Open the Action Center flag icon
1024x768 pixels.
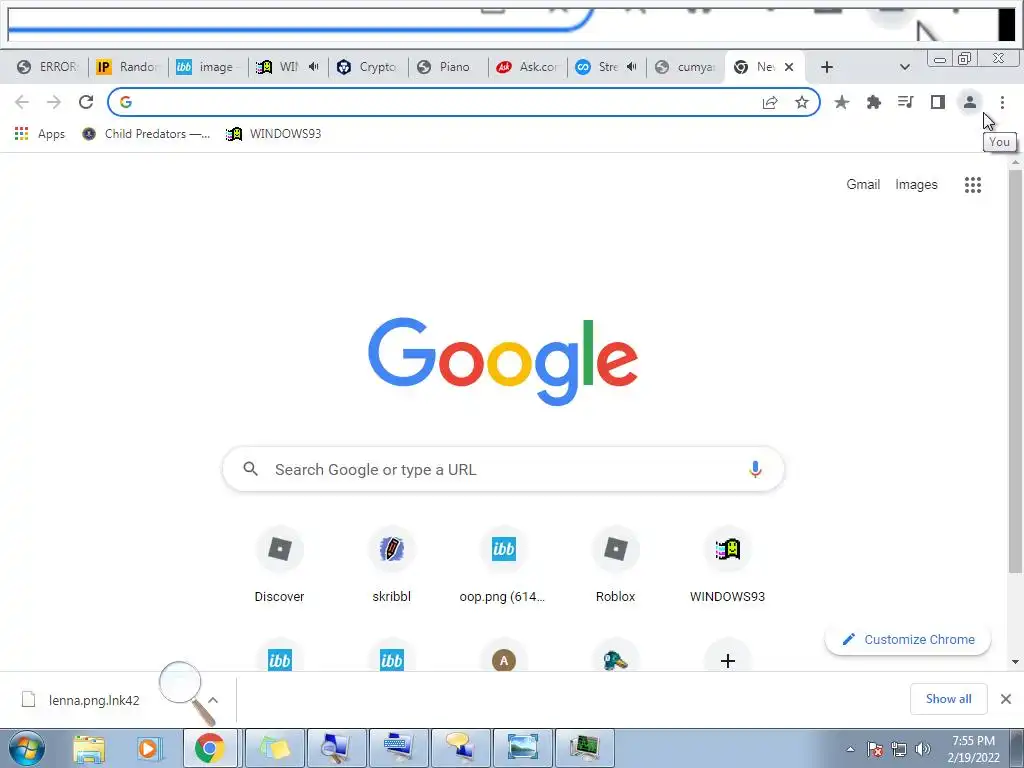tap(875, 749)
